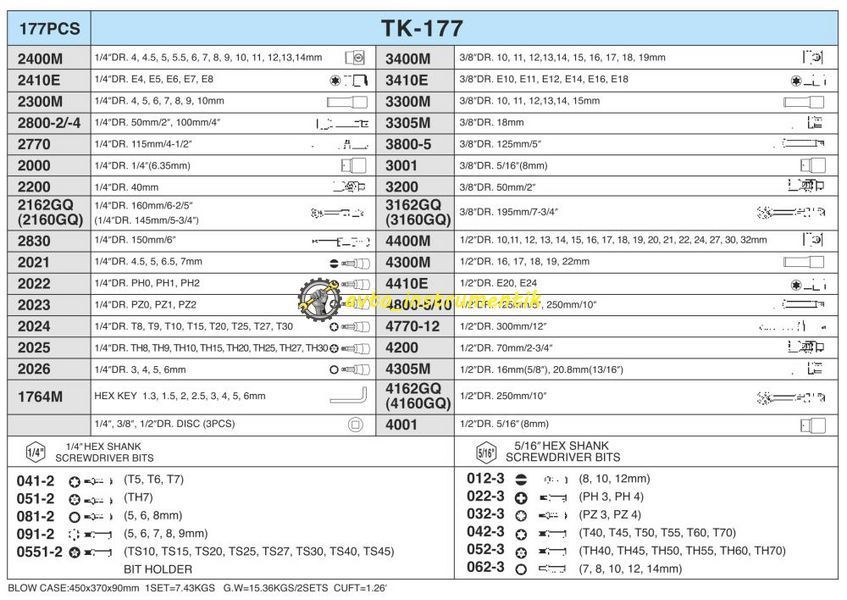Select the 2800-2/-4 model code
The height and width of the screenshot is (600, 847).
click(49, 123)
